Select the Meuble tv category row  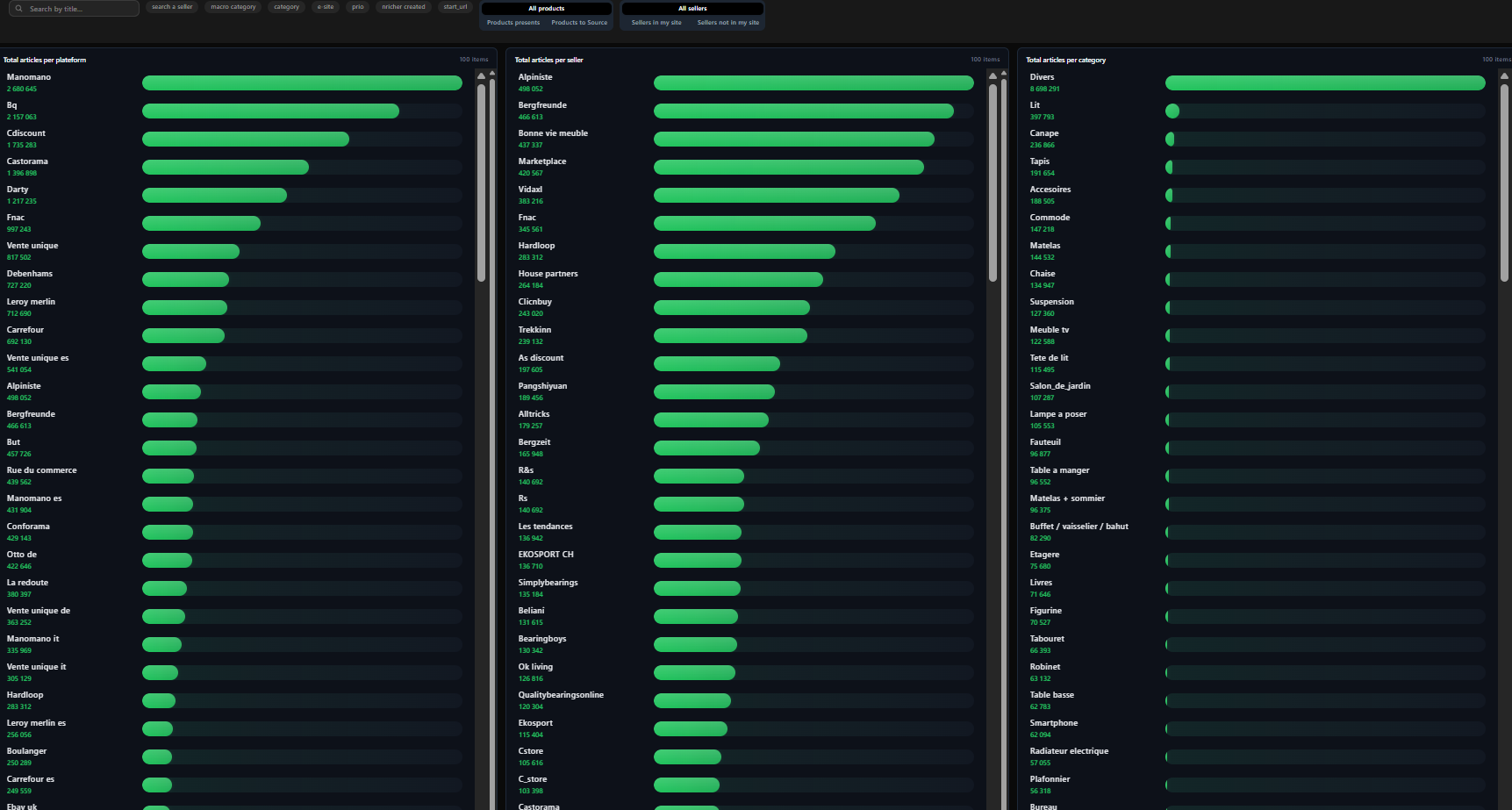[x=1258, y=335]
